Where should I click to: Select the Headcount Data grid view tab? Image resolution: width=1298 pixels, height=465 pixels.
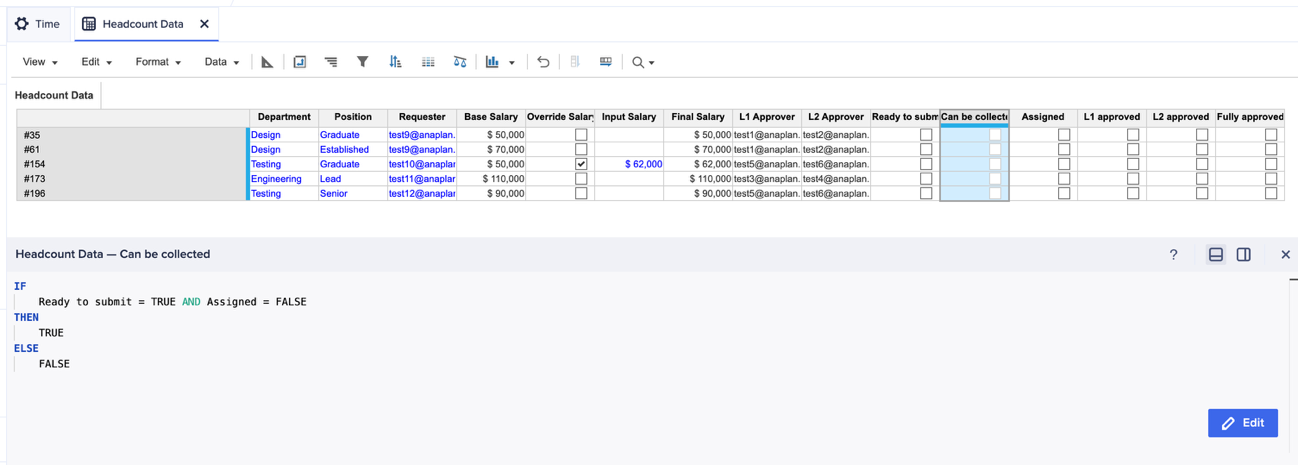click(x=55, y=95)
